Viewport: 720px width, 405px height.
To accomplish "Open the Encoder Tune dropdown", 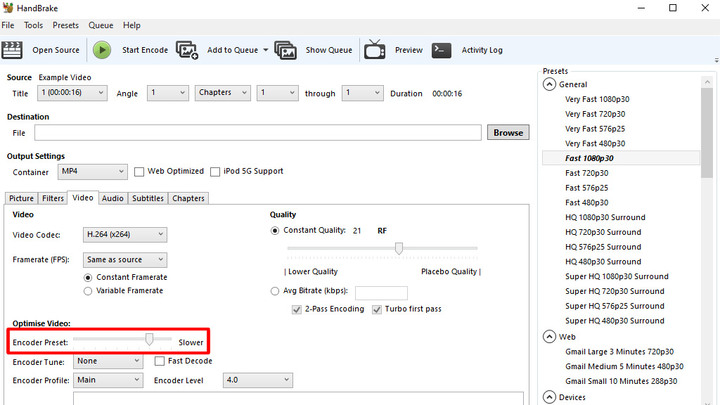I will click(108, 361).
